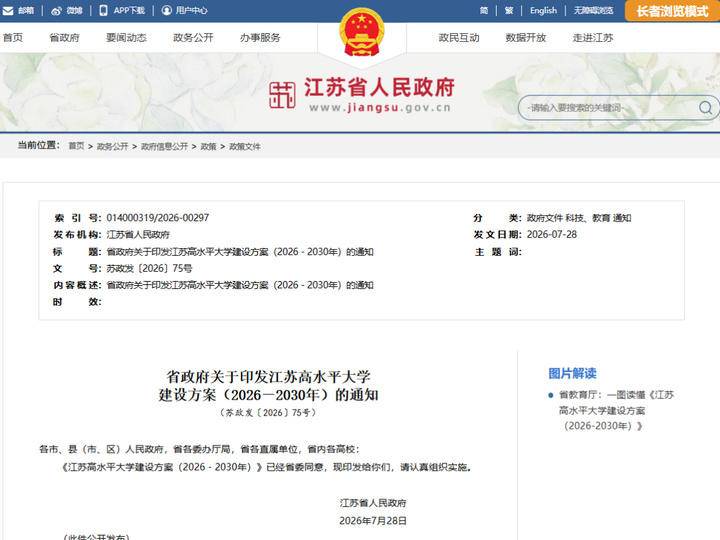Select the 发布机构 value 江苏省人民政府
This screenshot has width=720, height=540.
tap(138, 235)
